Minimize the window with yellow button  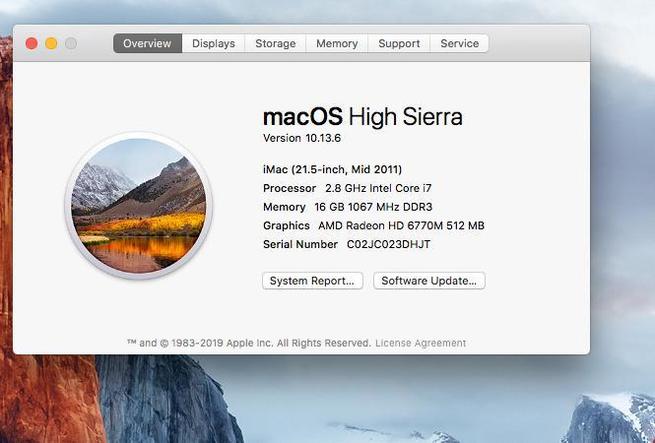(51, 43)
